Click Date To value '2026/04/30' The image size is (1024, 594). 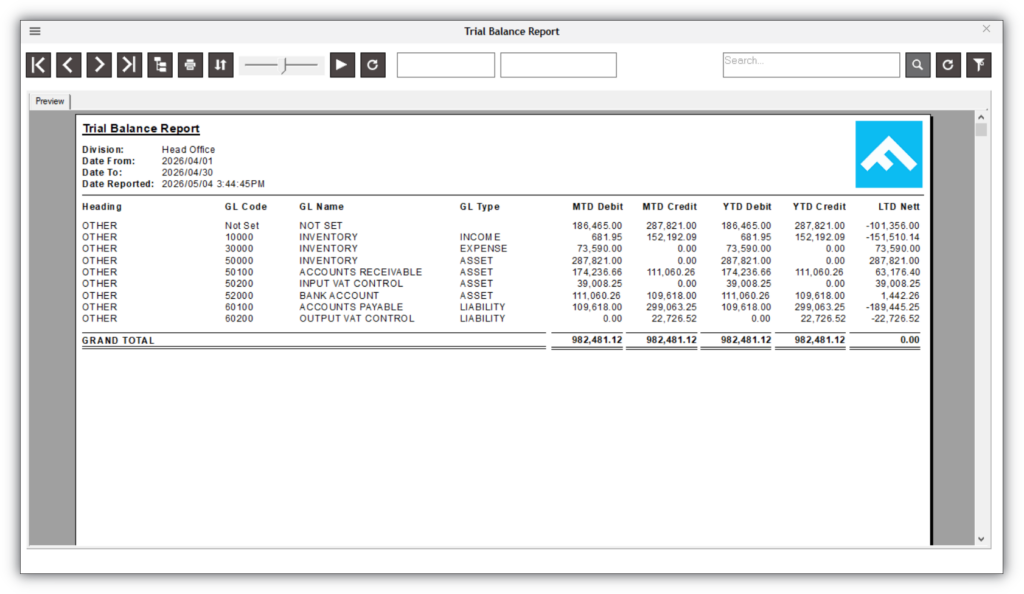tap(187, 172)
